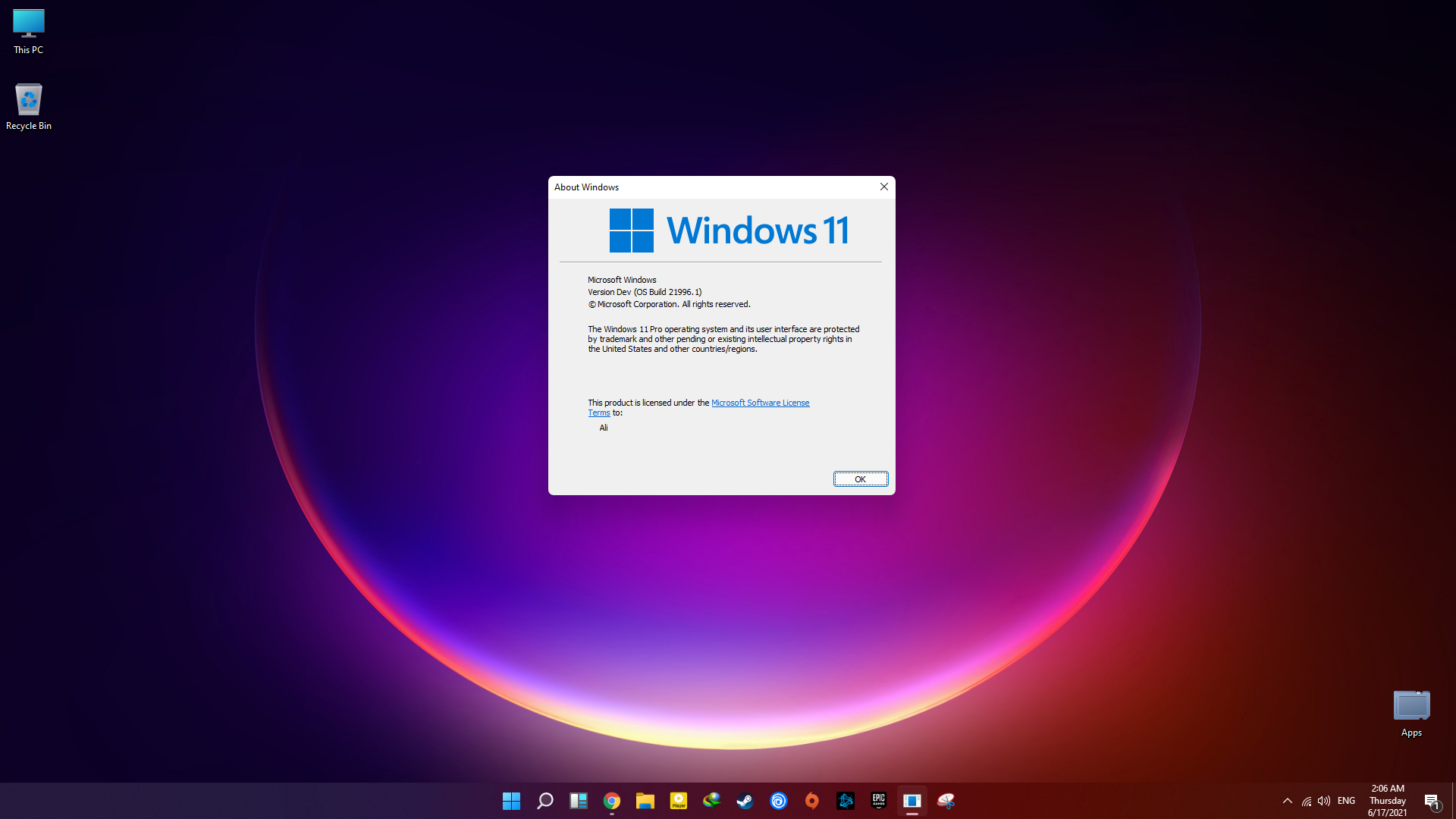
Task: Switch the ENG input language indicator
Action: [x=1346, y=801]
